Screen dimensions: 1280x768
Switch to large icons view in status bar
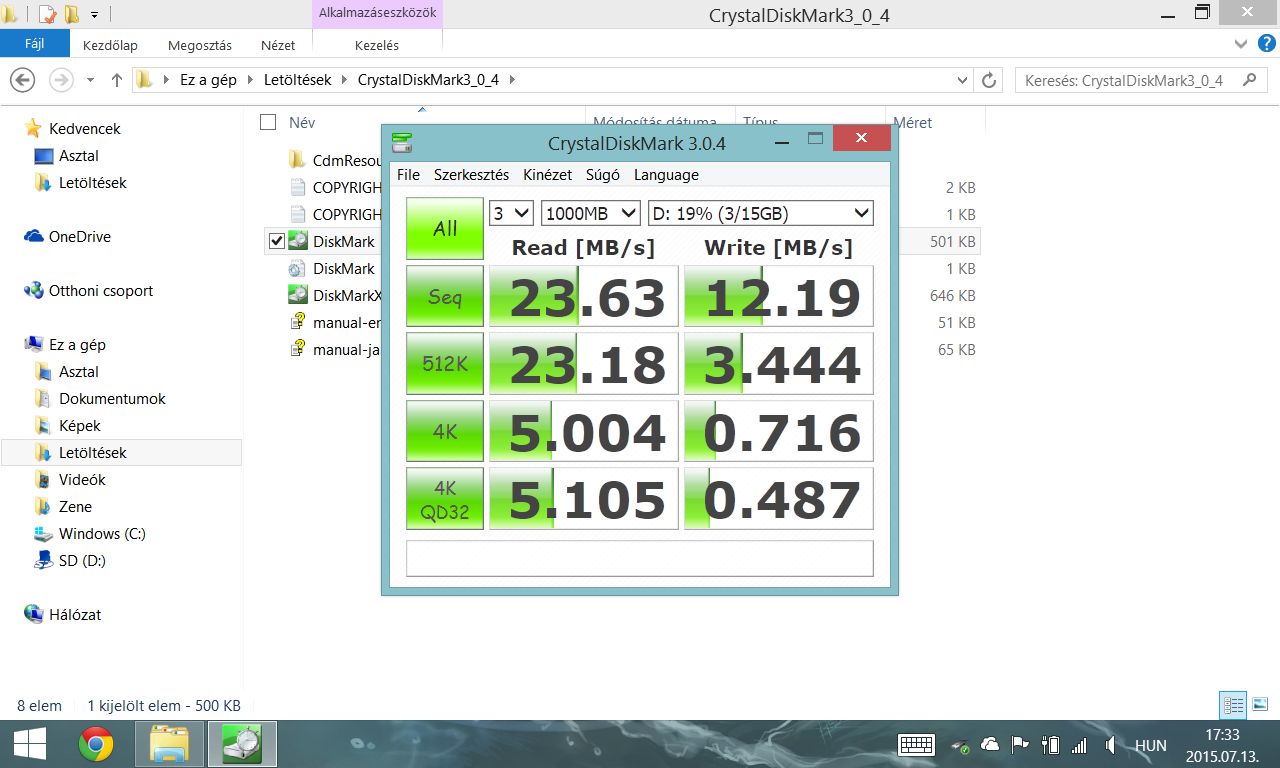pos(1260,705)
